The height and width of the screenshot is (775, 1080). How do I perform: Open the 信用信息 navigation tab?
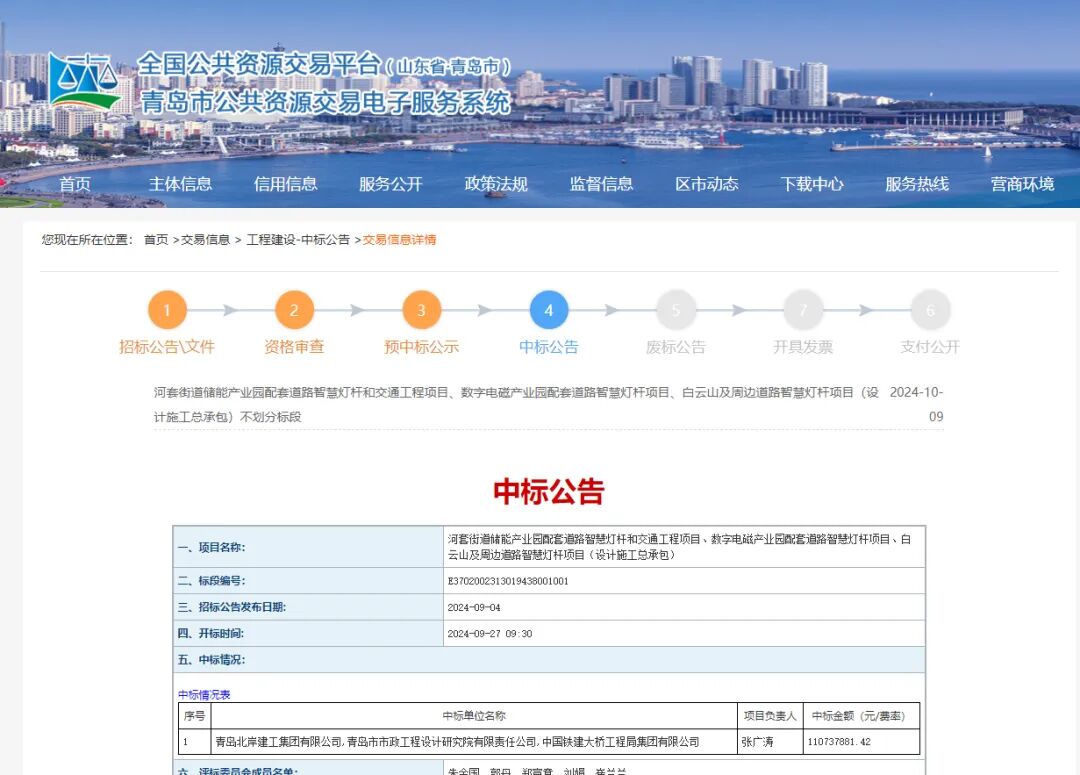(286, 184)
